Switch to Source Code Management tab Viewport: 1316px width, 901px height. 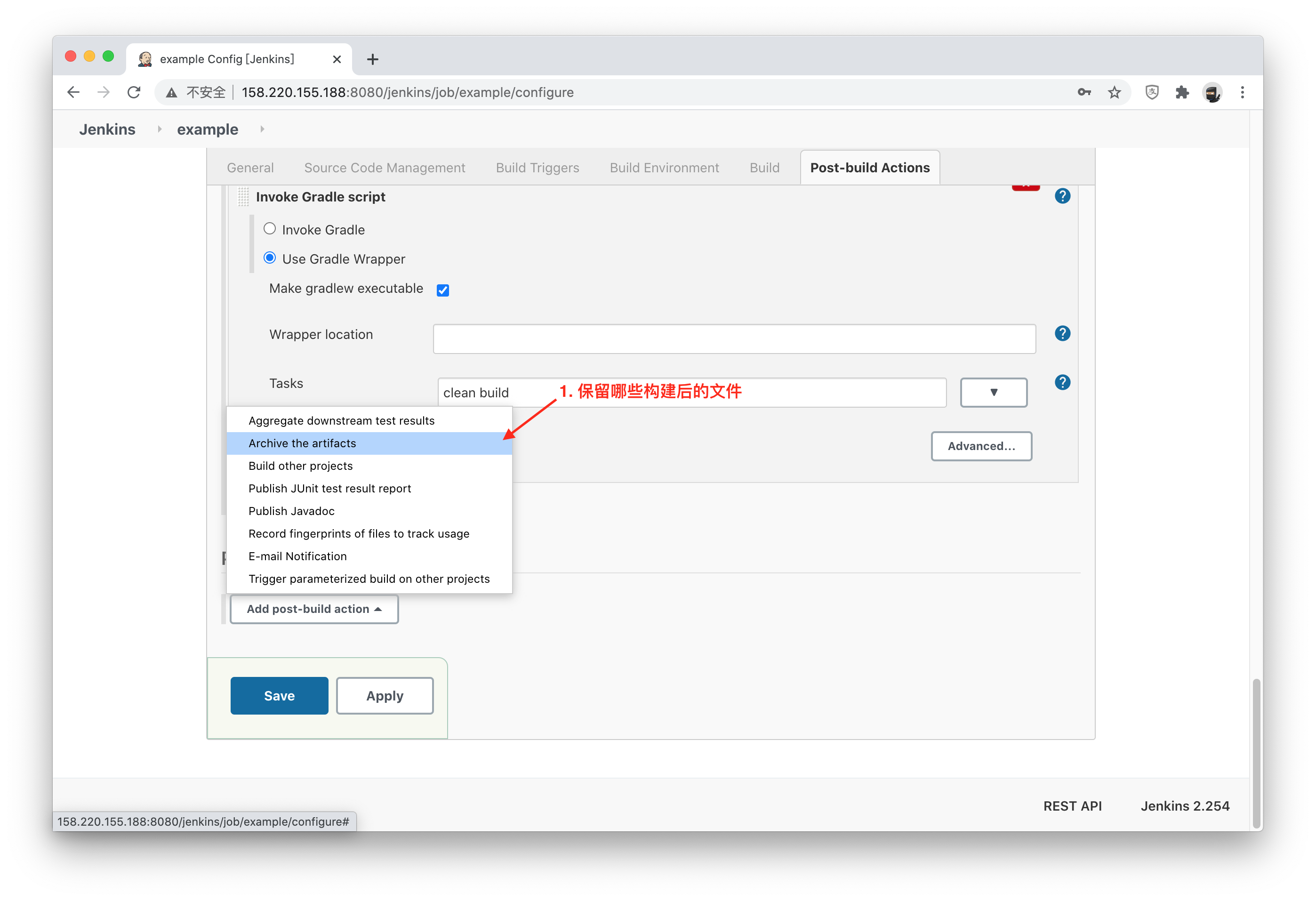[x=385, y=168]
